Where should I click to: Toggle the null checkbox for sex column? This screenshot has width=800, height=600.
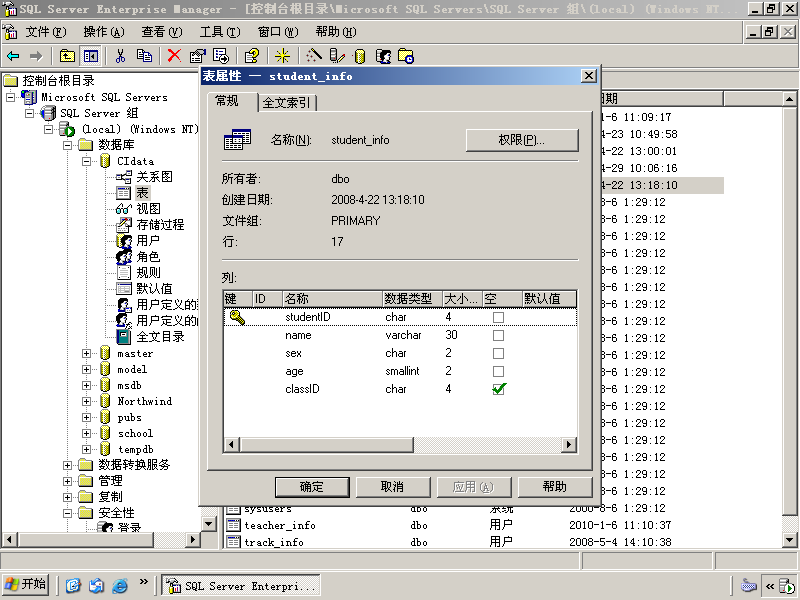tap(498, 353)
